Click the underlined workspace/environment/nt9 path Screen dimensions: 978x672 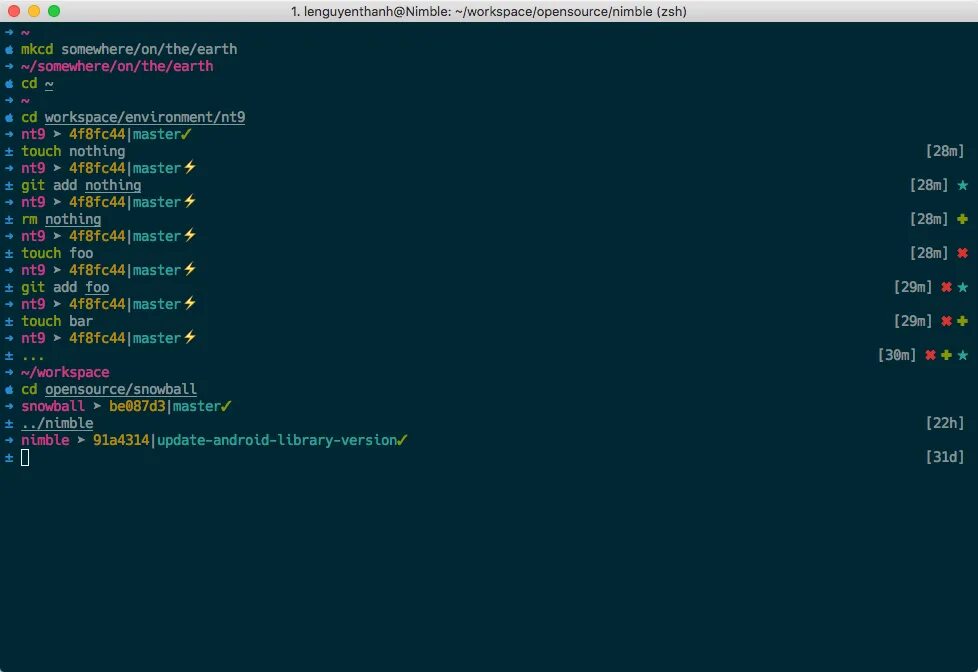coord(145,117)
